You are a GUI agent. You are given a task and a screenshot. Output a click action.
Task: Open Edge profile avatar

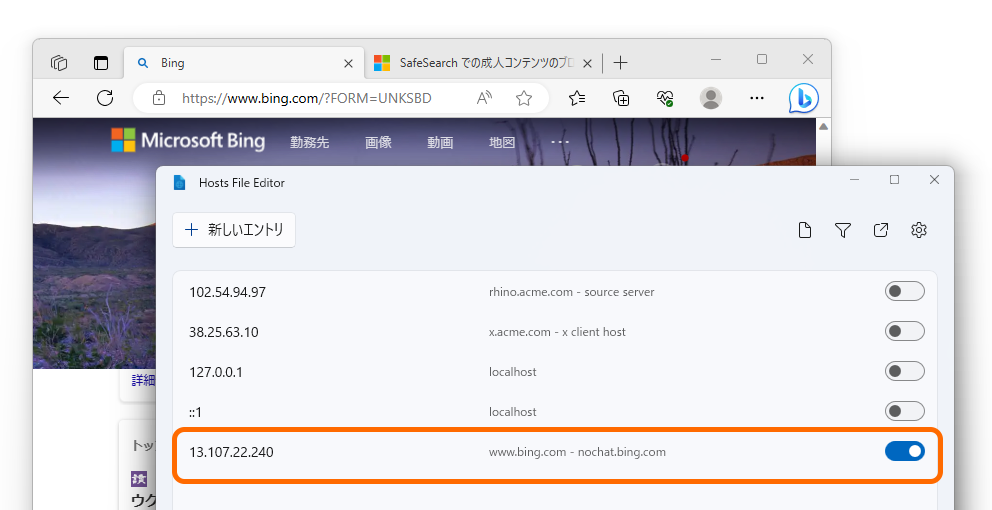pyautogui.click(x=711, y=98)
